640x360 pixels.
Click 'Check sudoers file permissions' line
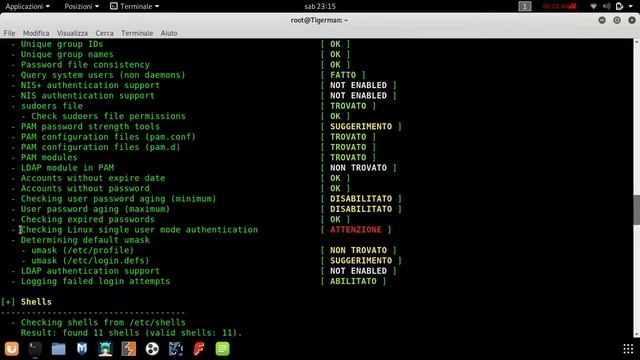(x=108, y=116)
